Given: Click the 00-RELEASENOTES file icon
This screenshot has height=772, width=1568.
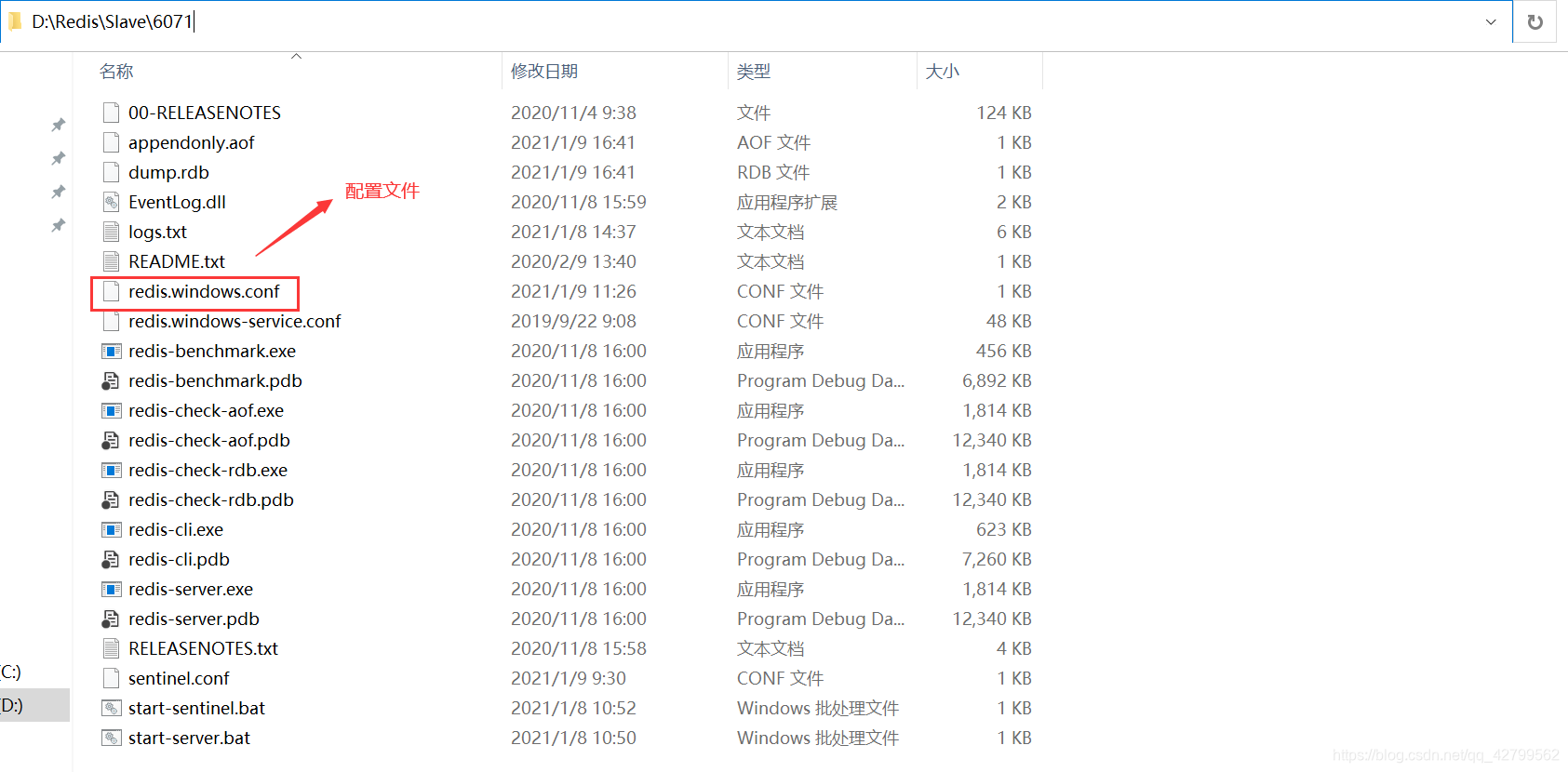Looking at the screenshot, I should pyautogui.click(x=111, y=113).
